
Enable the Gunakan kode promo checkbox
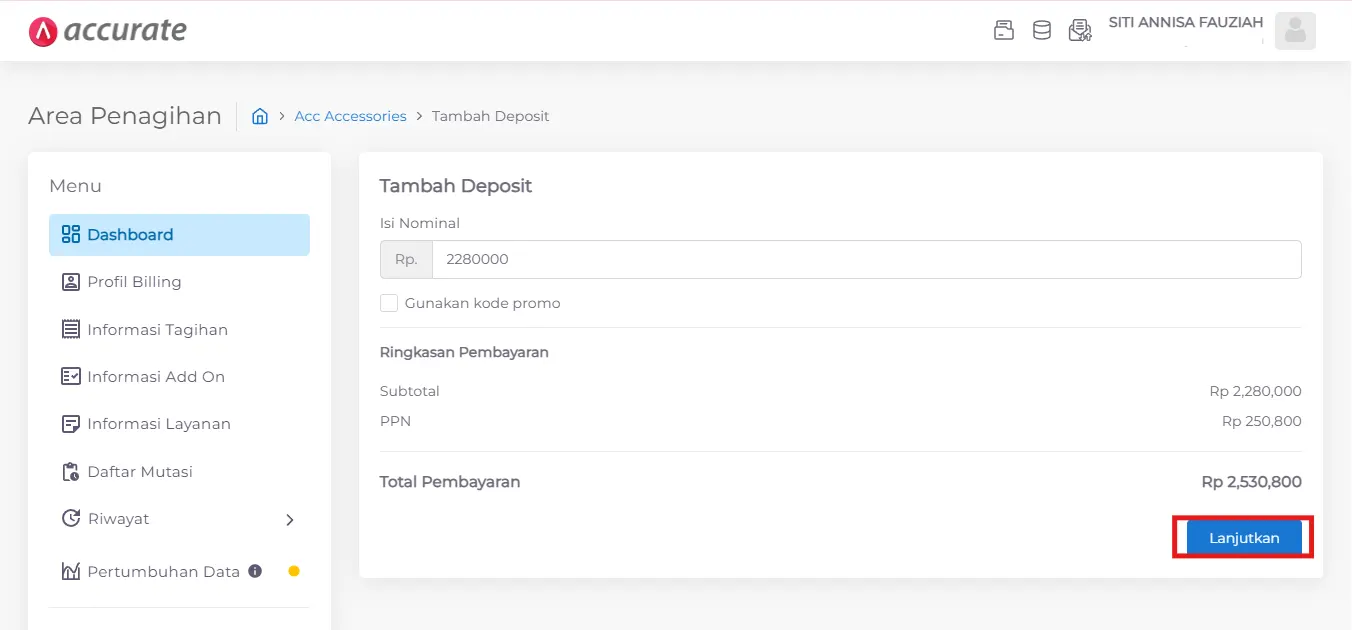point(389,302)
